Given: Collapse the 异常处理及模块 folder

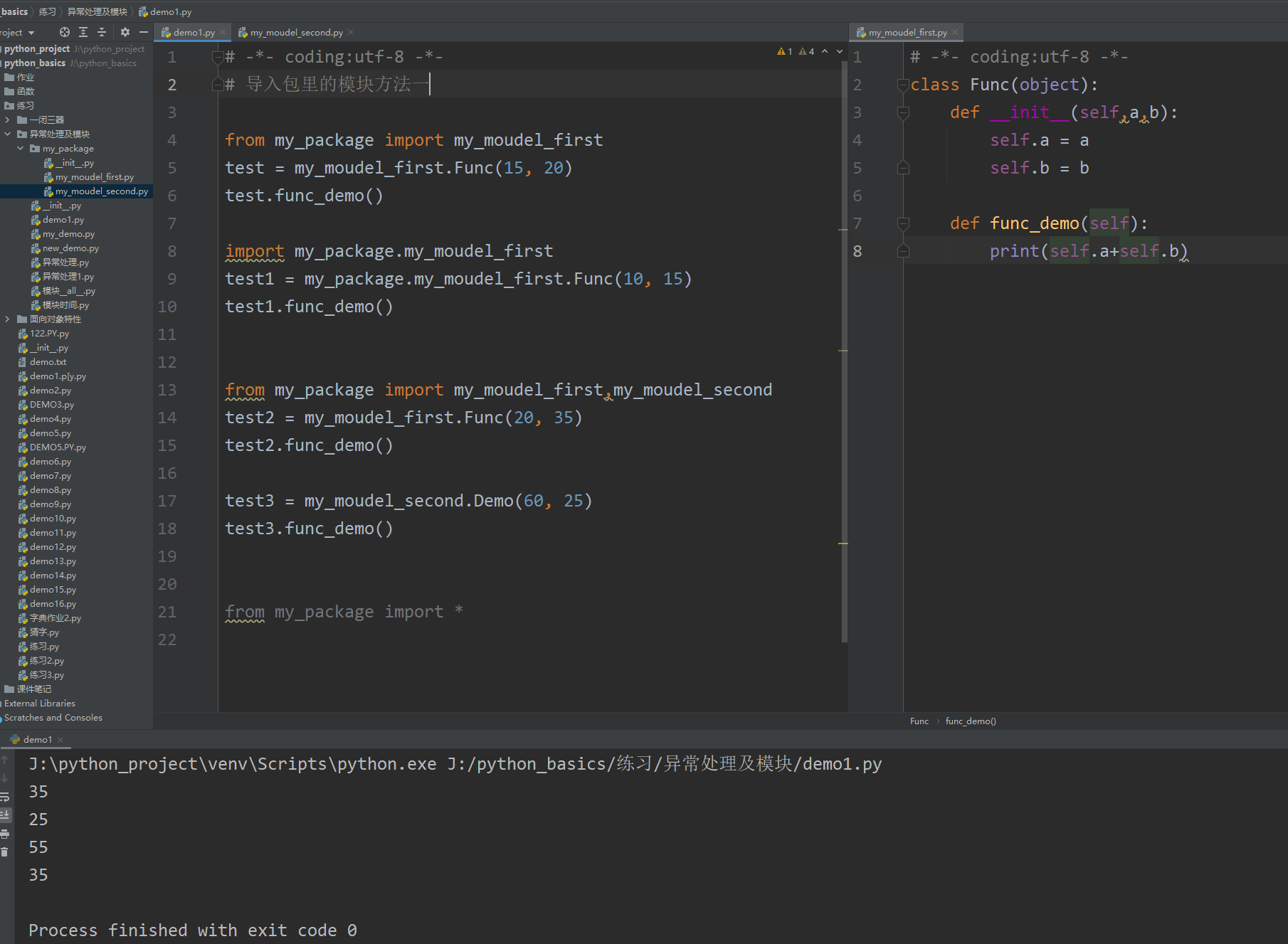Looking at the screenshot, I should click(7, 134).
